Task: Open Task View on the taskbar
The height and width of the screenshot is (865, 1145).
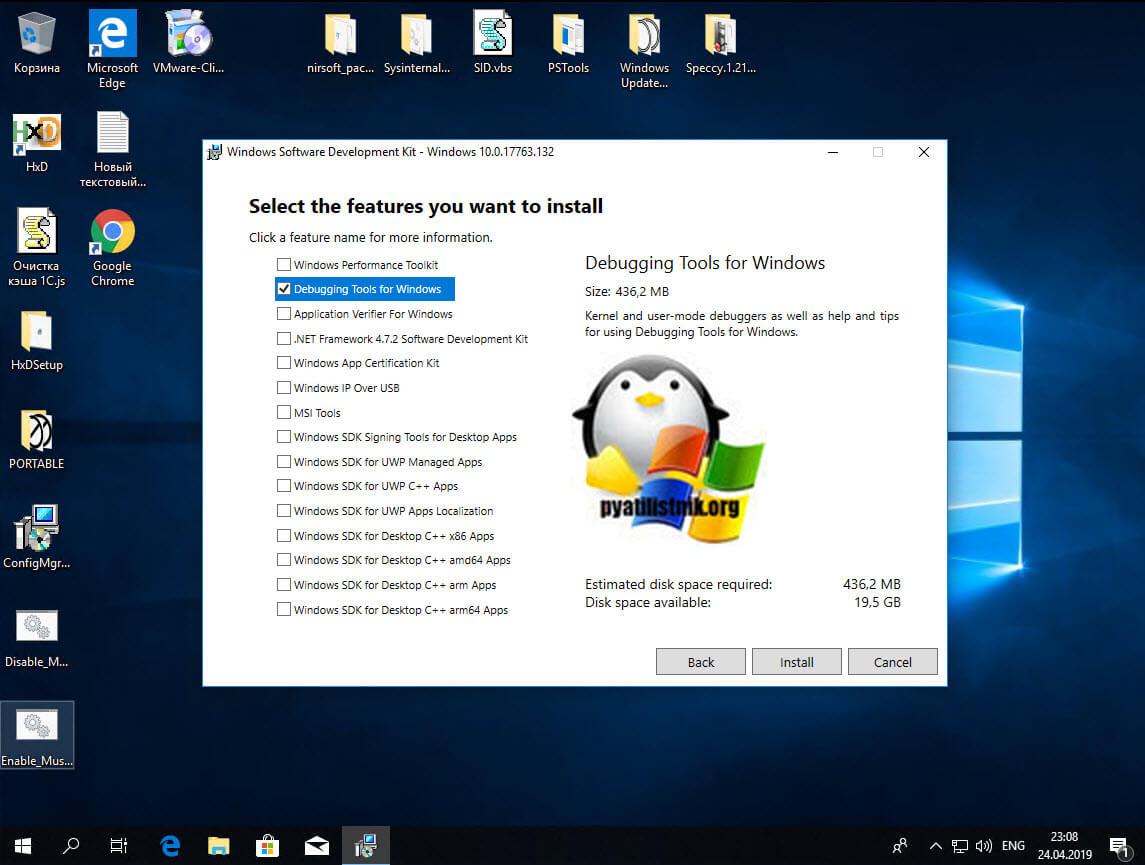Action: tap(118, 845)
